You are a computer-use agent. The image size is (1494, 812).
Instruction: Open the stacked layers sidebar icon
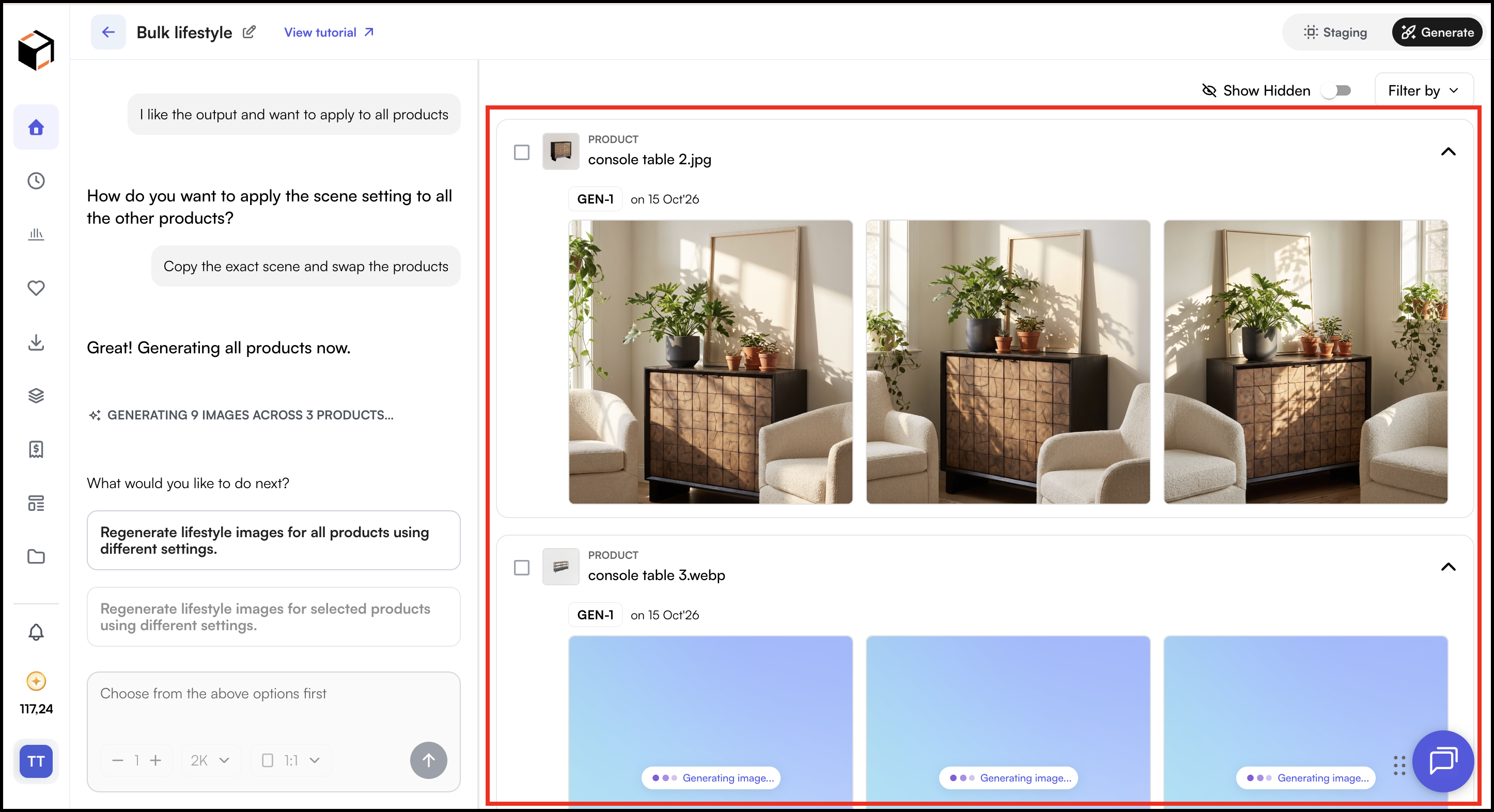pos(36,396)
